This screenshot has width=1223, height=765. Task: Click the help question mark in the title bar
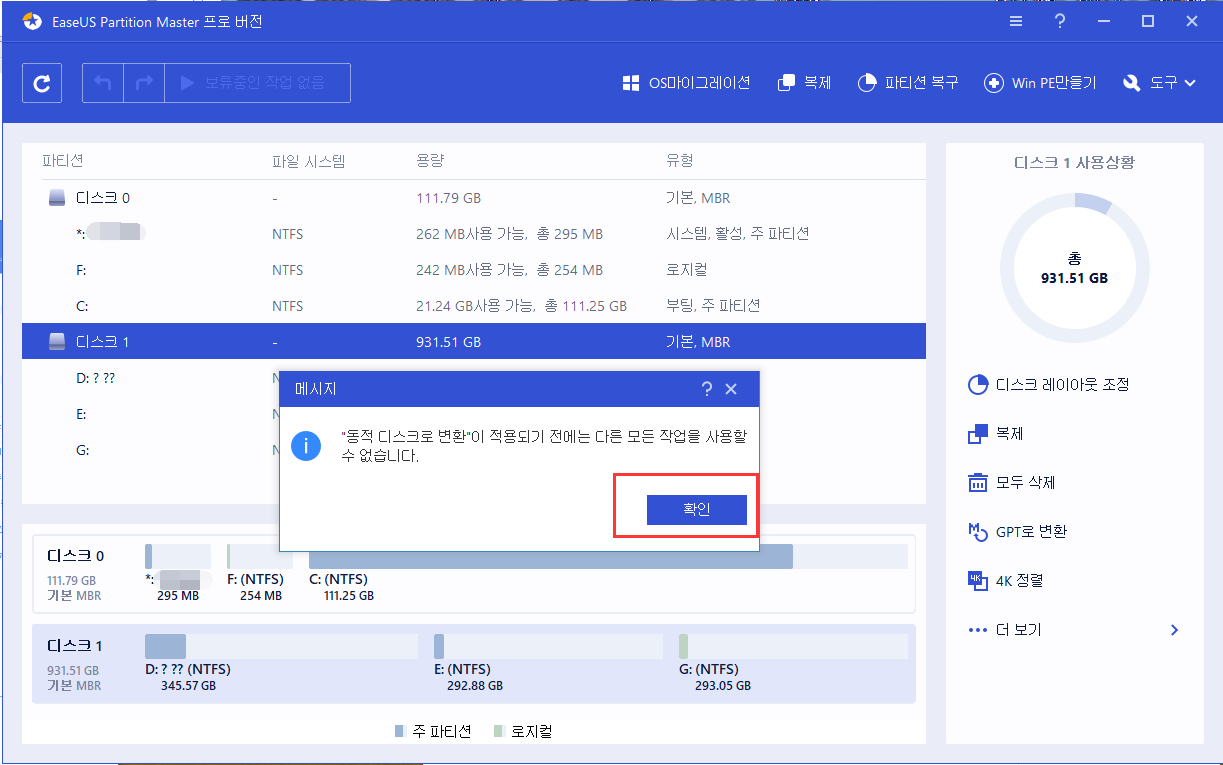click(x=1059, y=20)
